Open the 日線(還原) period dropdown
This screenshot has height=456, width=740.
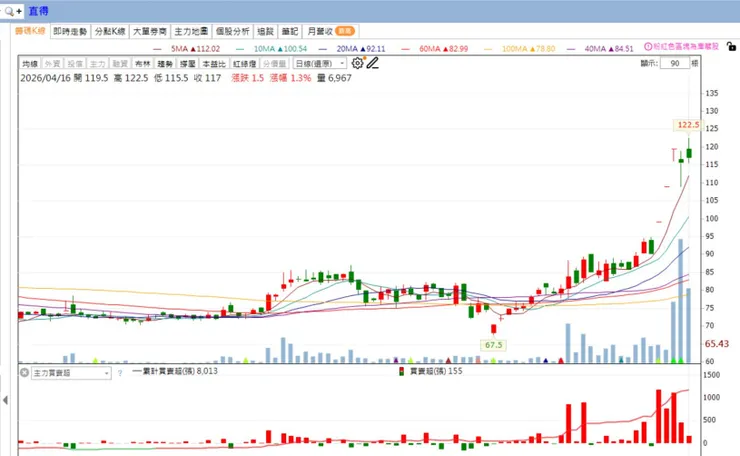pos(320,63)
